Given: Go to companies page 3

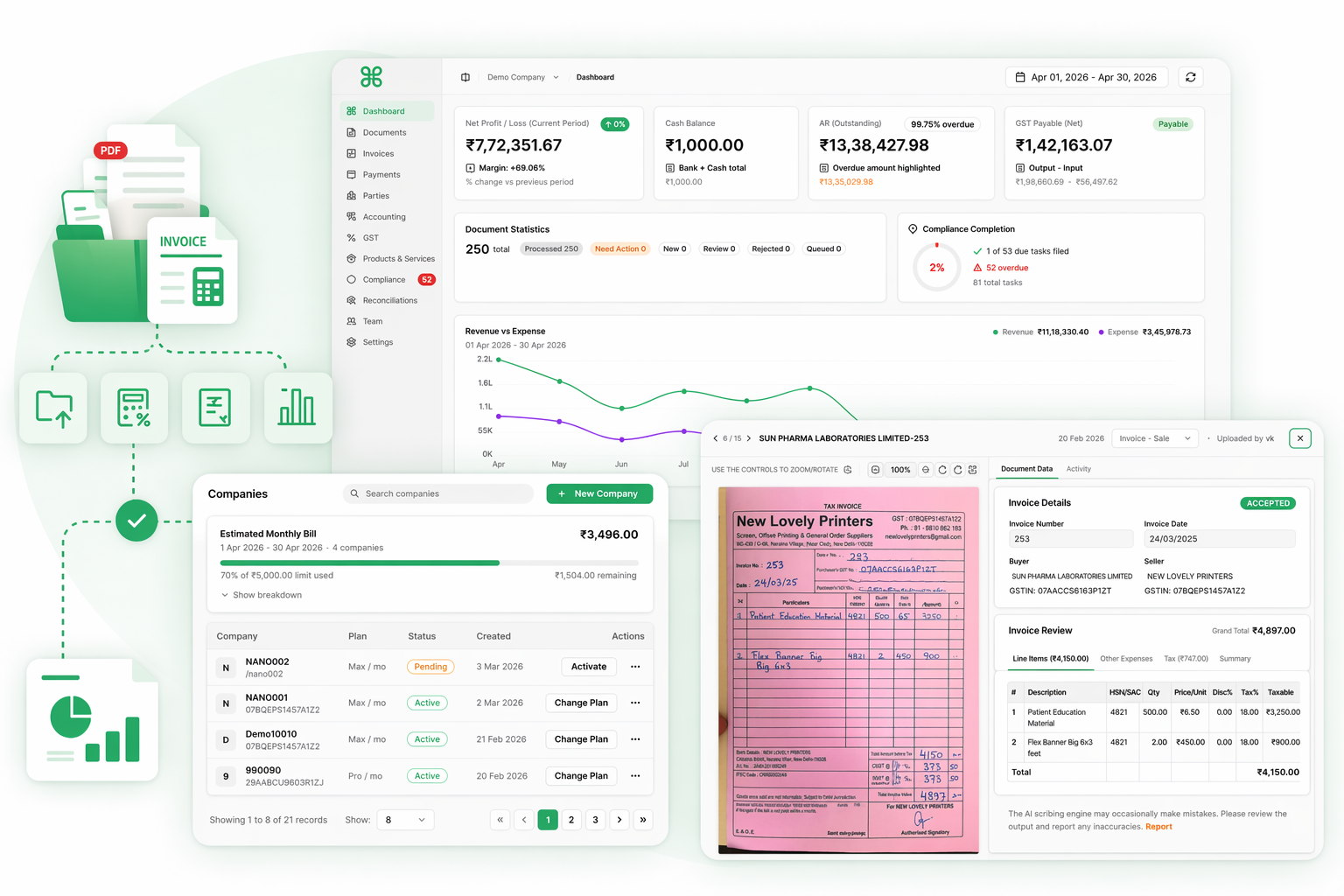Looking at the screenshot, I should (595, 820).
